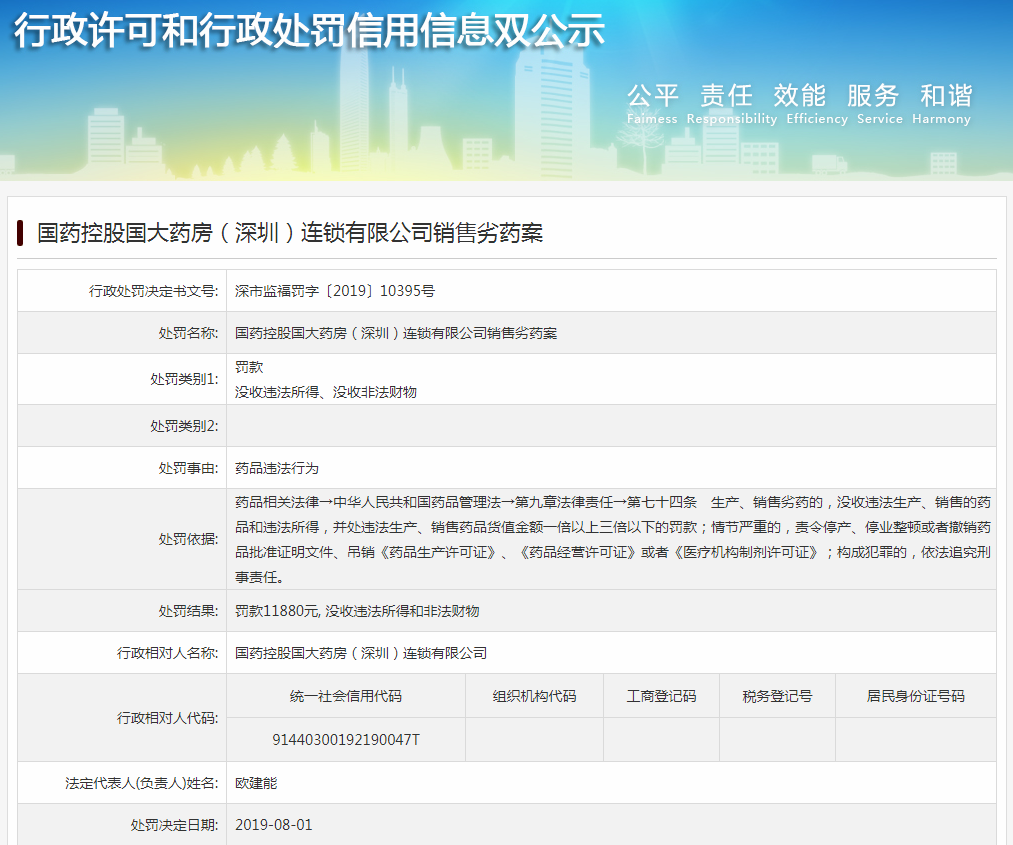Click the 法定代表人(负责人)姓名 label
Screen dimensions: 1013x845
(x=141, y=783)
